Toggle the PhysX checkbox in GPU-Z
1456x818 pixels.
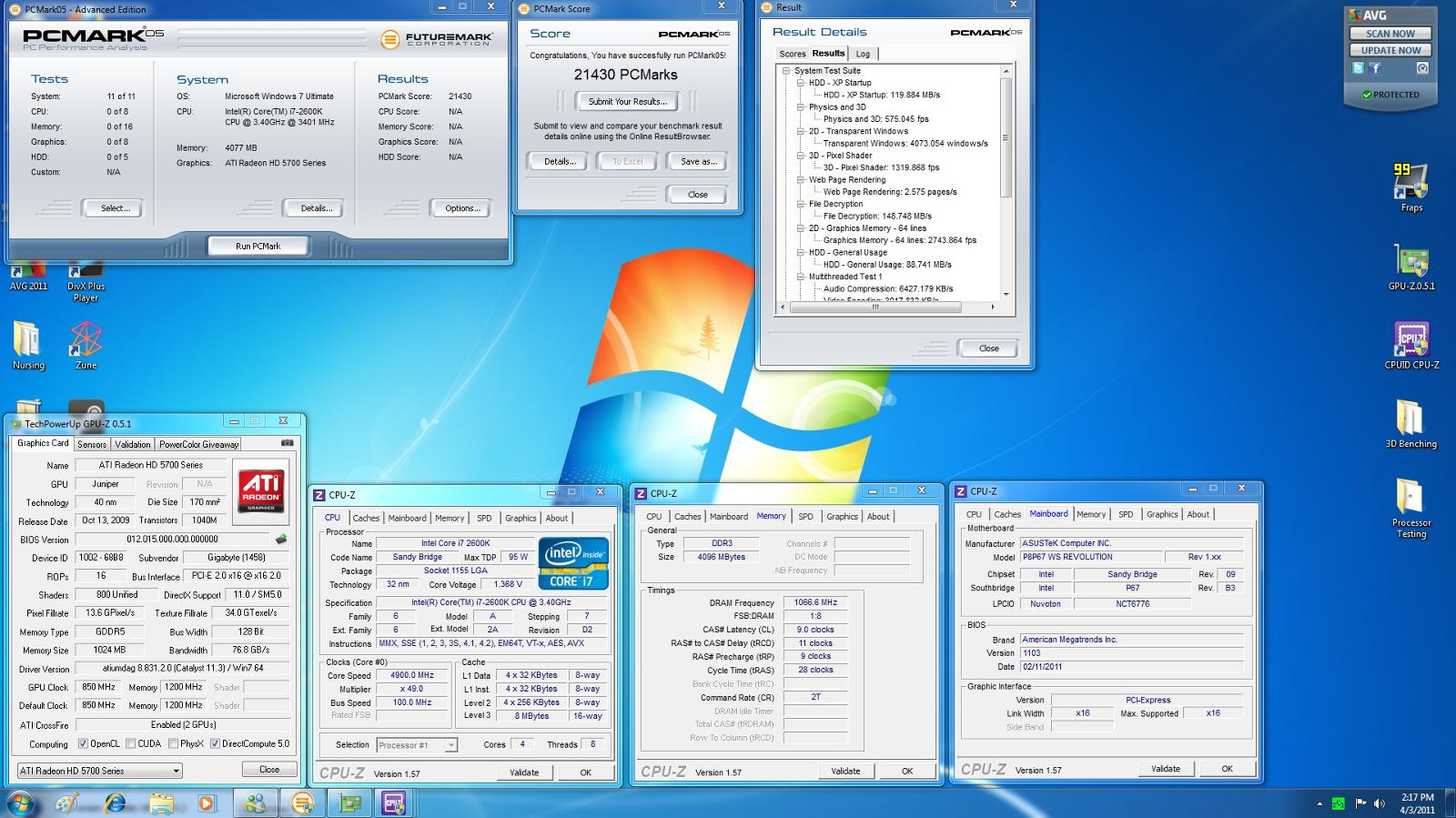coord(173,743)
